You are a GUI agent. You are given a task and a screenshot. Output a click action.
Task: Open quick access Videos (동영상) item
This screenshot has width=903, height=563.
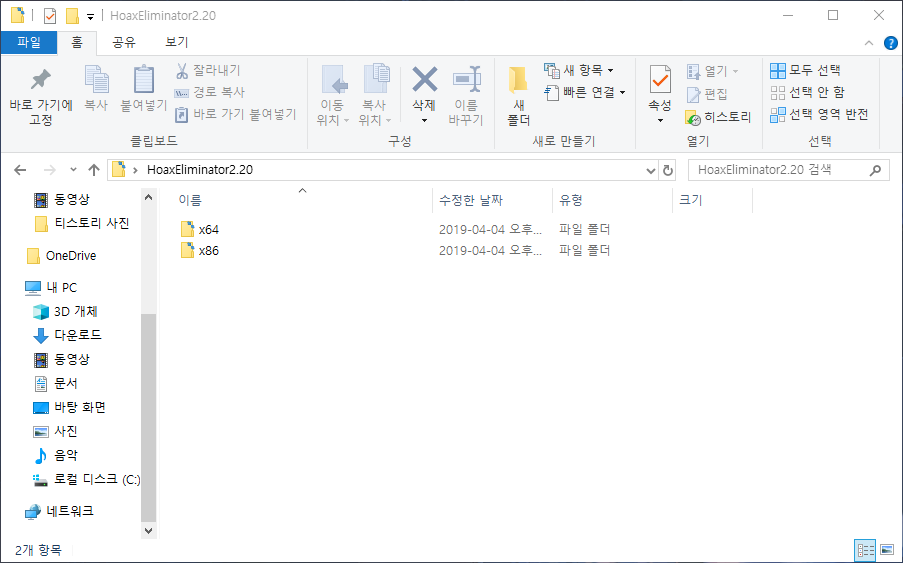[62, 200]
